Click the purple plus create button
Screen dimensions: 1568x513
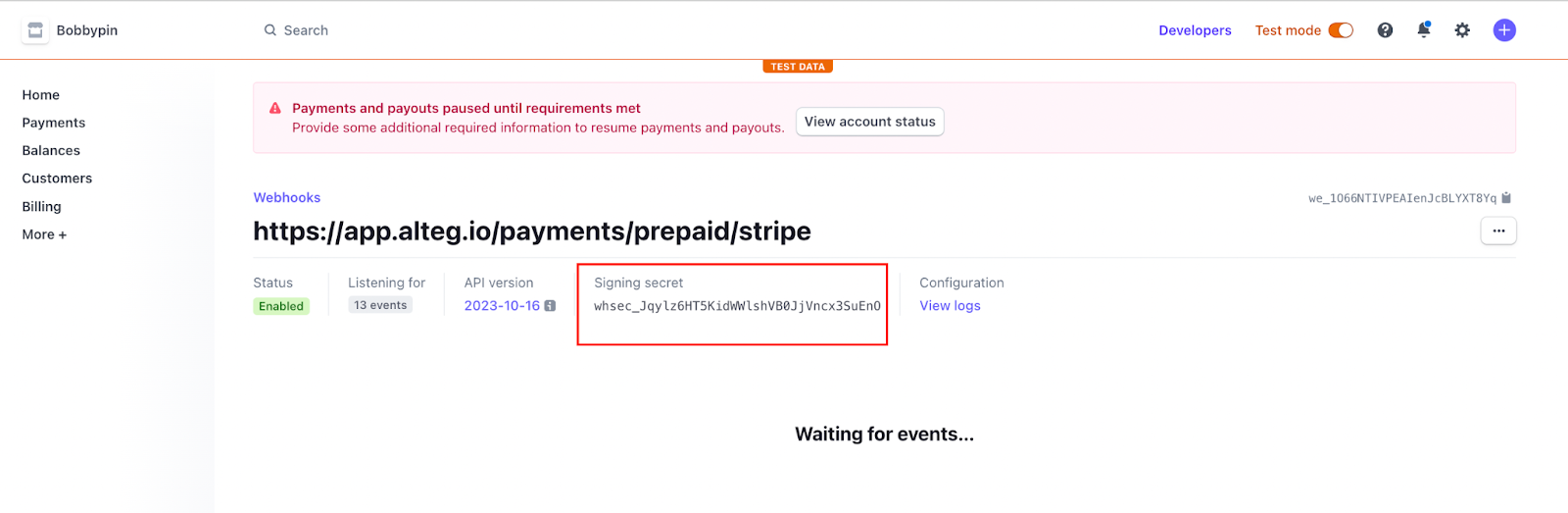pyautogui.click(x=1504, y=30)
